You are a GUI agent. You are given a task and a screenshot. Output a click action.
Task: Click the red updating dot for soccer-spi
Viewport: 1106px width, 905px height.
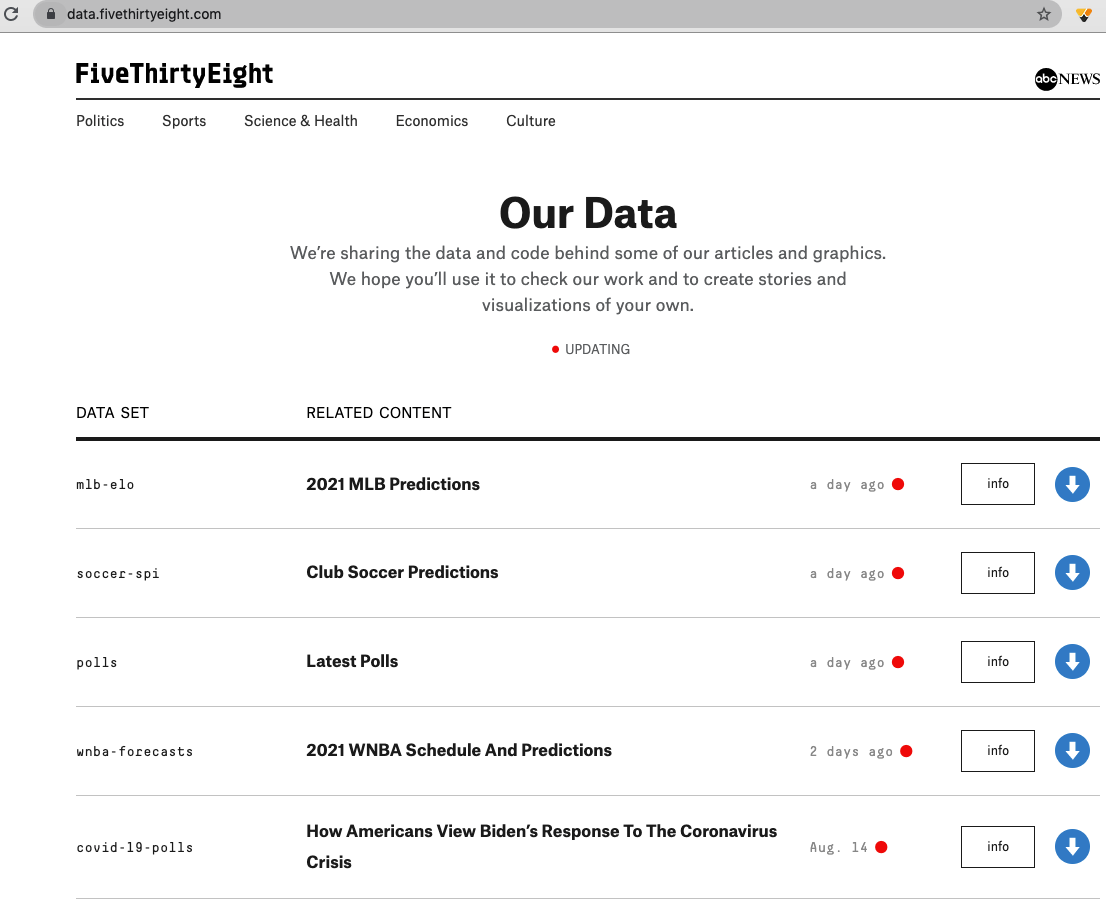click(898, 573)
